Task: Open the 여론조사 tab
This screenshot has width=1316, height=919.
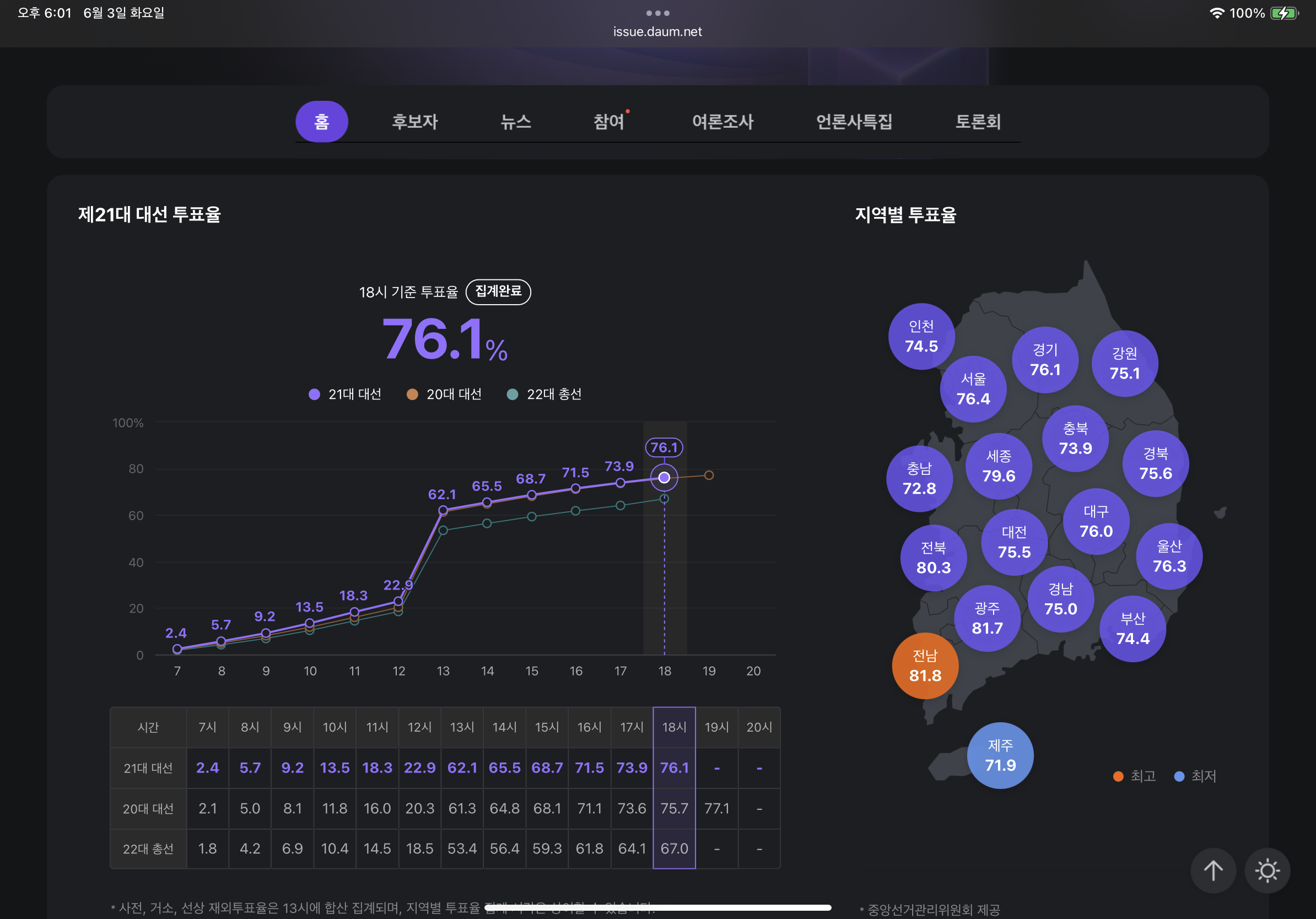Action: tap(722, 121)
